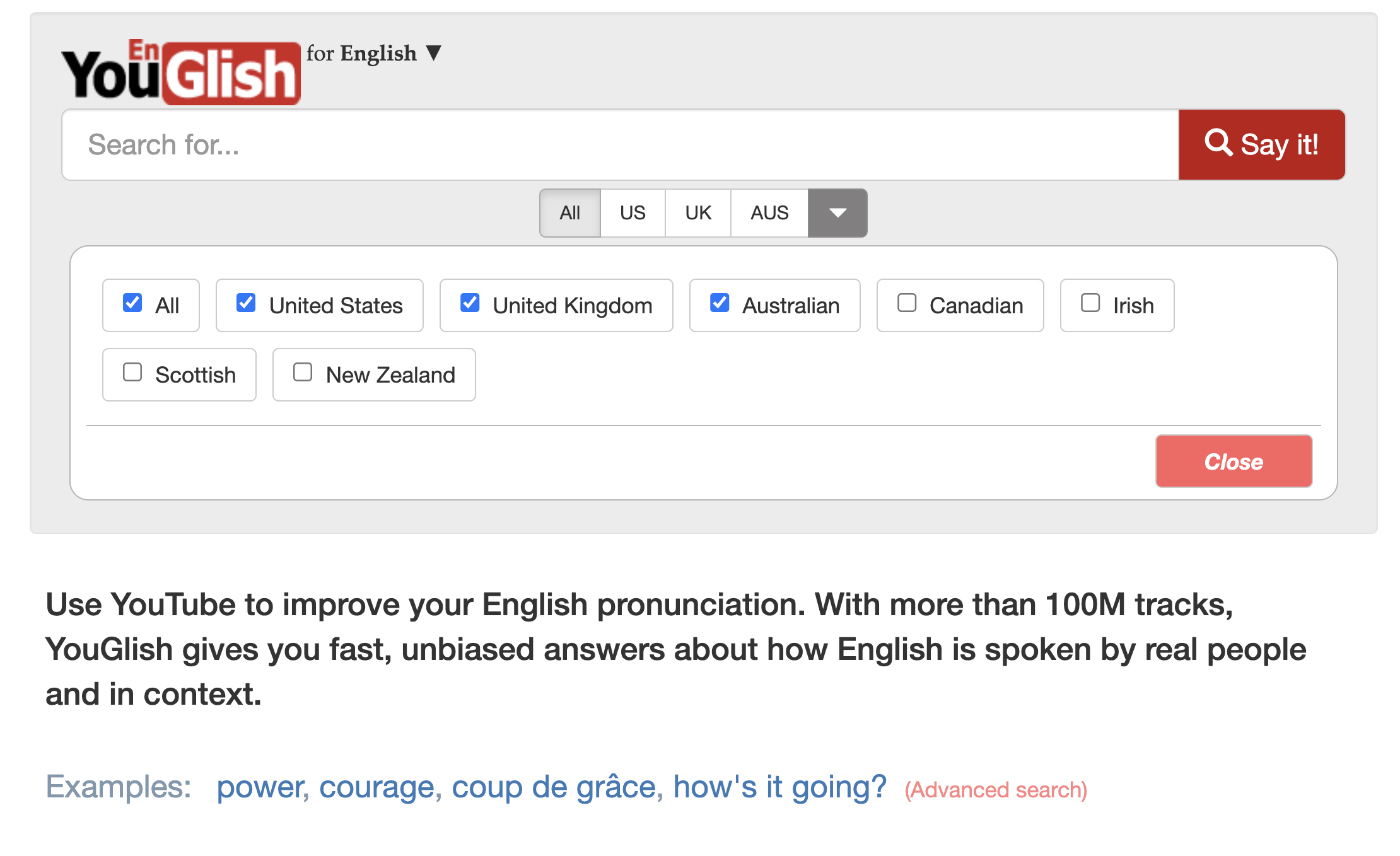The width and height of the screenshot is (1400, 856).
Task: Uncheck the All accents checkbox
Action: 132,303
